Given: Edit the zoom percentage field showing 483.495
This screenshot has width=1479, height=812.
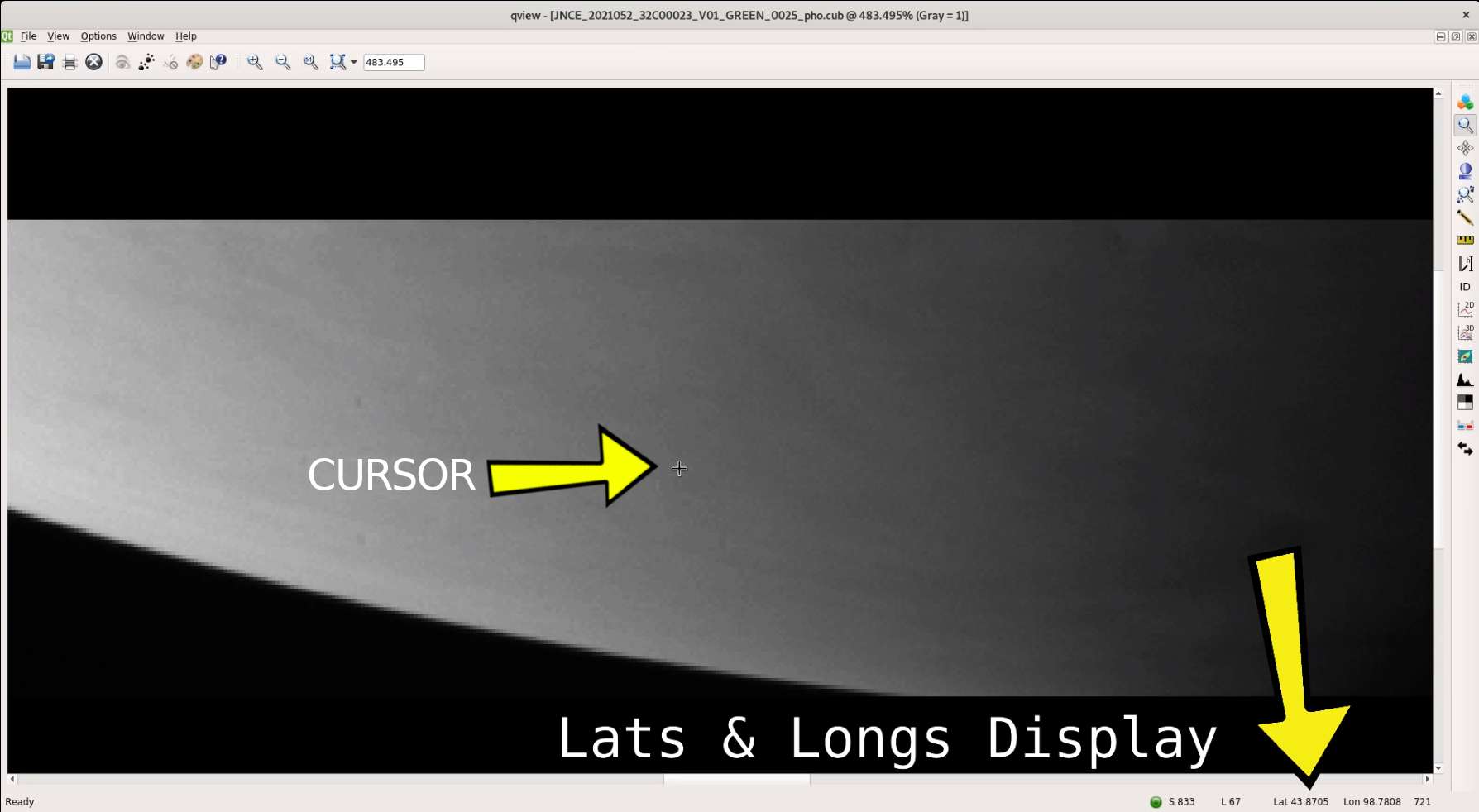Looking at the screenshot, I should coord(395,62).
